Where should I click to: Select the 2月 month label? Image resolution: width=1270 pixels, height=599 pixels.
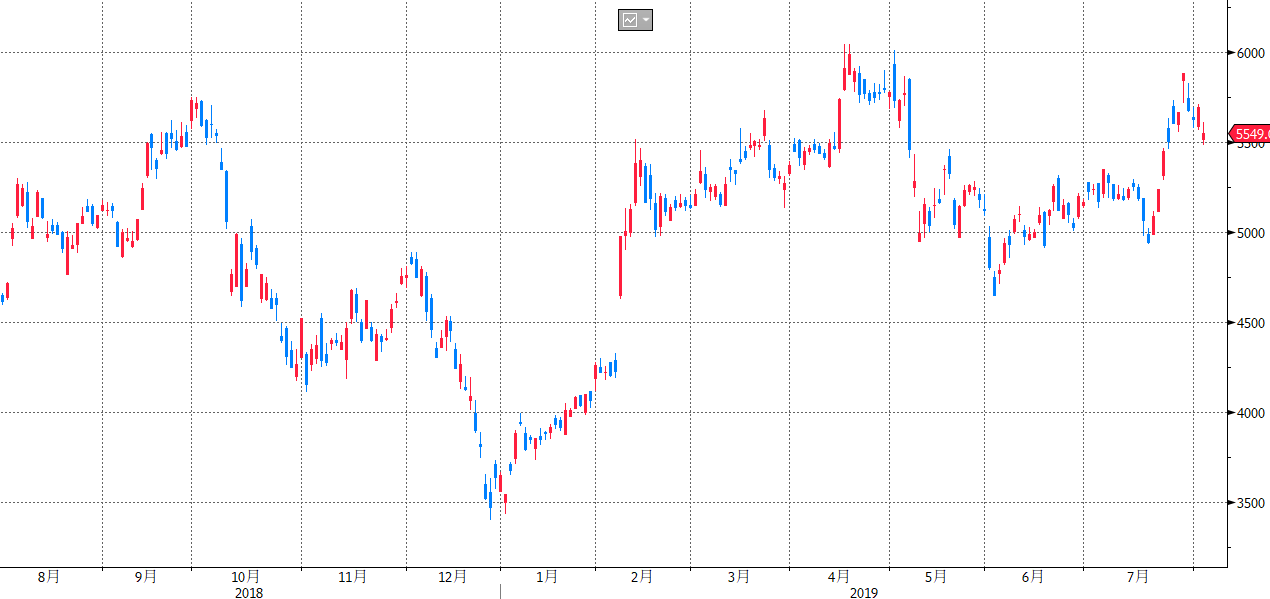[641, 577]
